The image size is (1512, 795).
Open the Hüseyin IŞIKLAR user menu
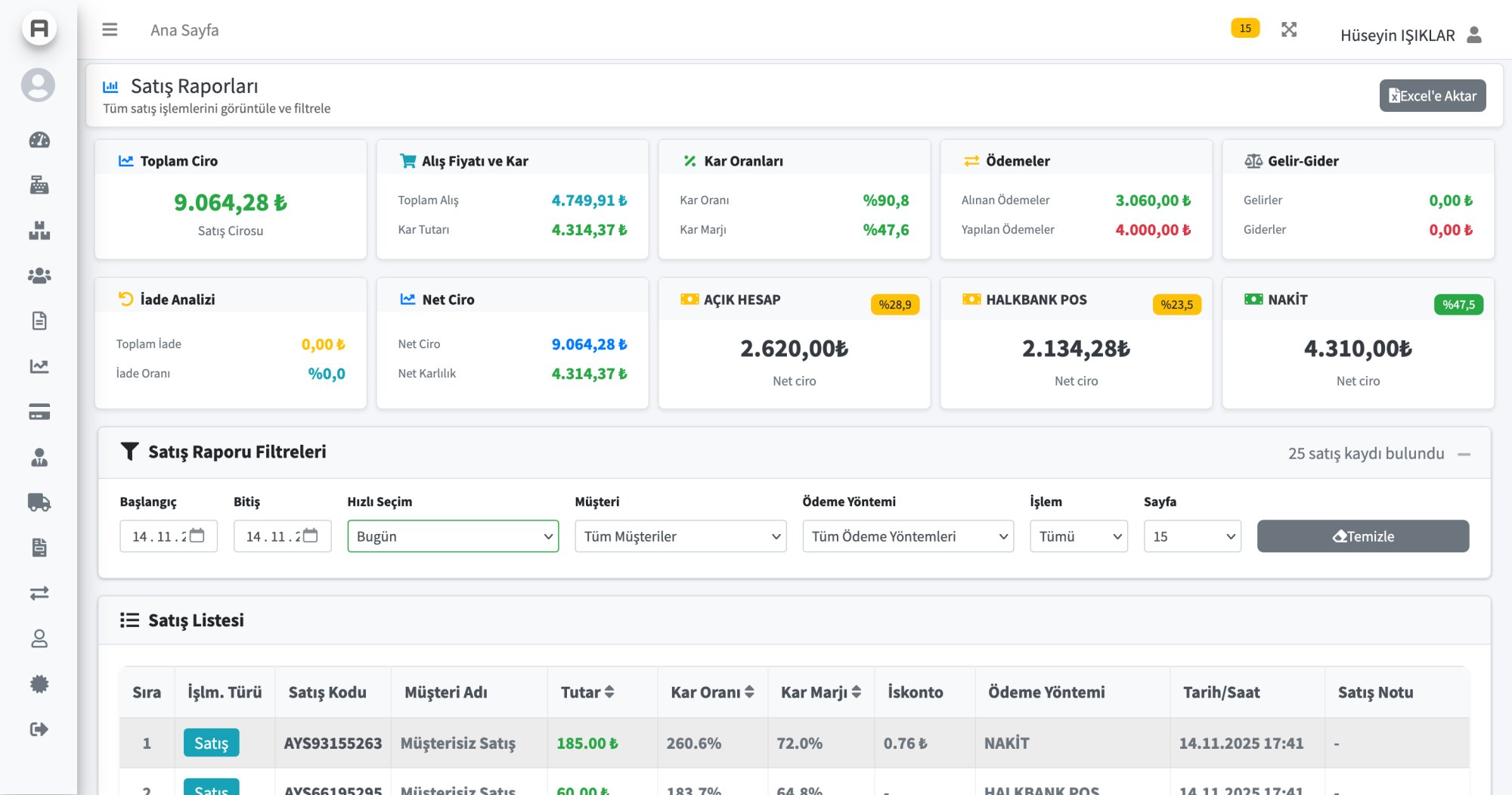click(1410, 36)
